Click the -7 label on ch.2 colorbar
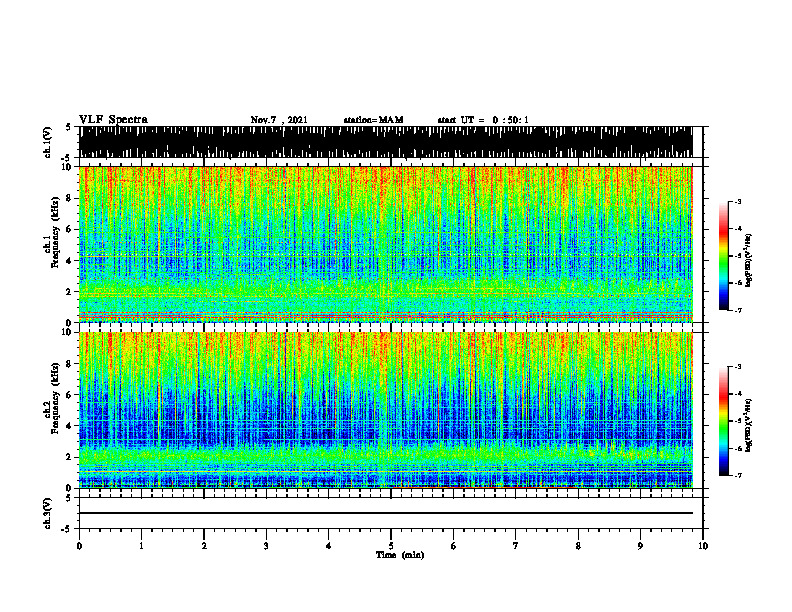 click(738, 475)
